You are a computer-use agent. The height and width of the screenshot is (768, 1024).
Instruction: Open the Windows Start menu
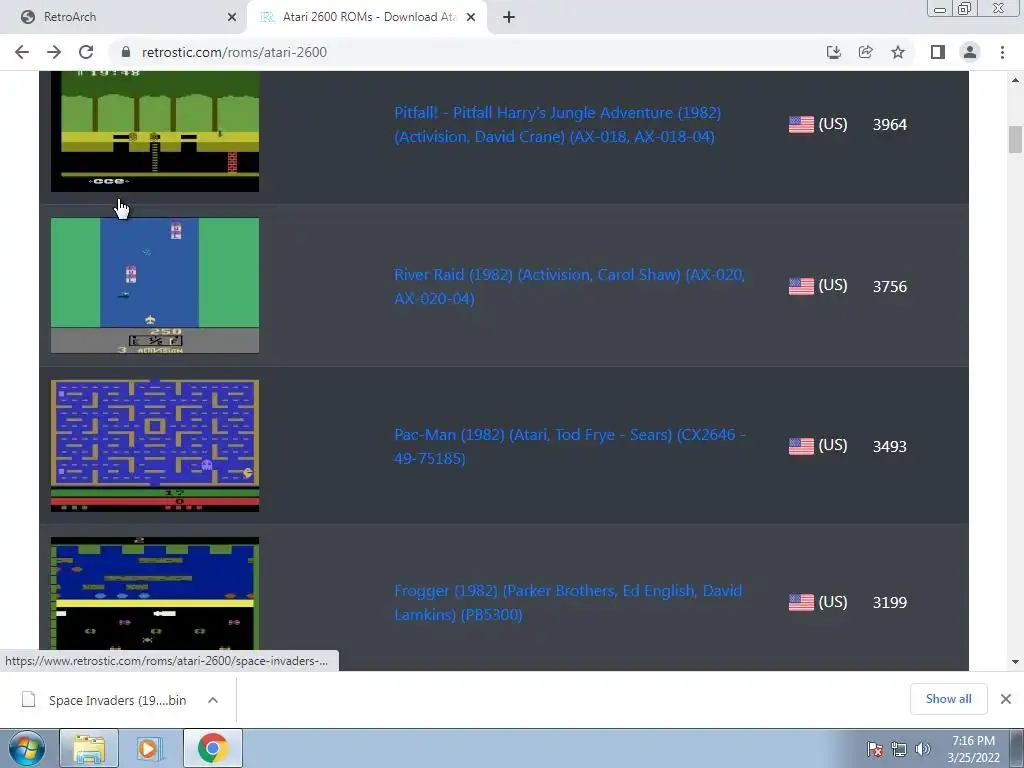pyautogui.click(x=26, y=748)
